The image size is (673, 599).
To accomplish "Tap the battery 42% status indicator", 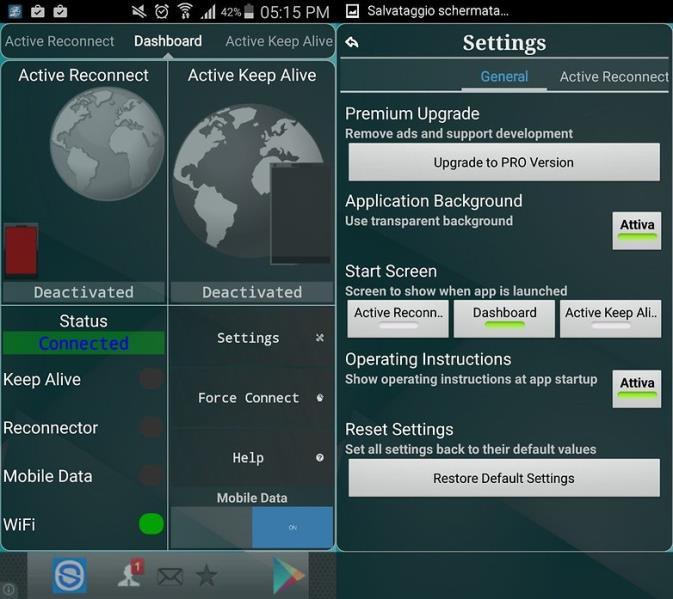I will point(237,11).
